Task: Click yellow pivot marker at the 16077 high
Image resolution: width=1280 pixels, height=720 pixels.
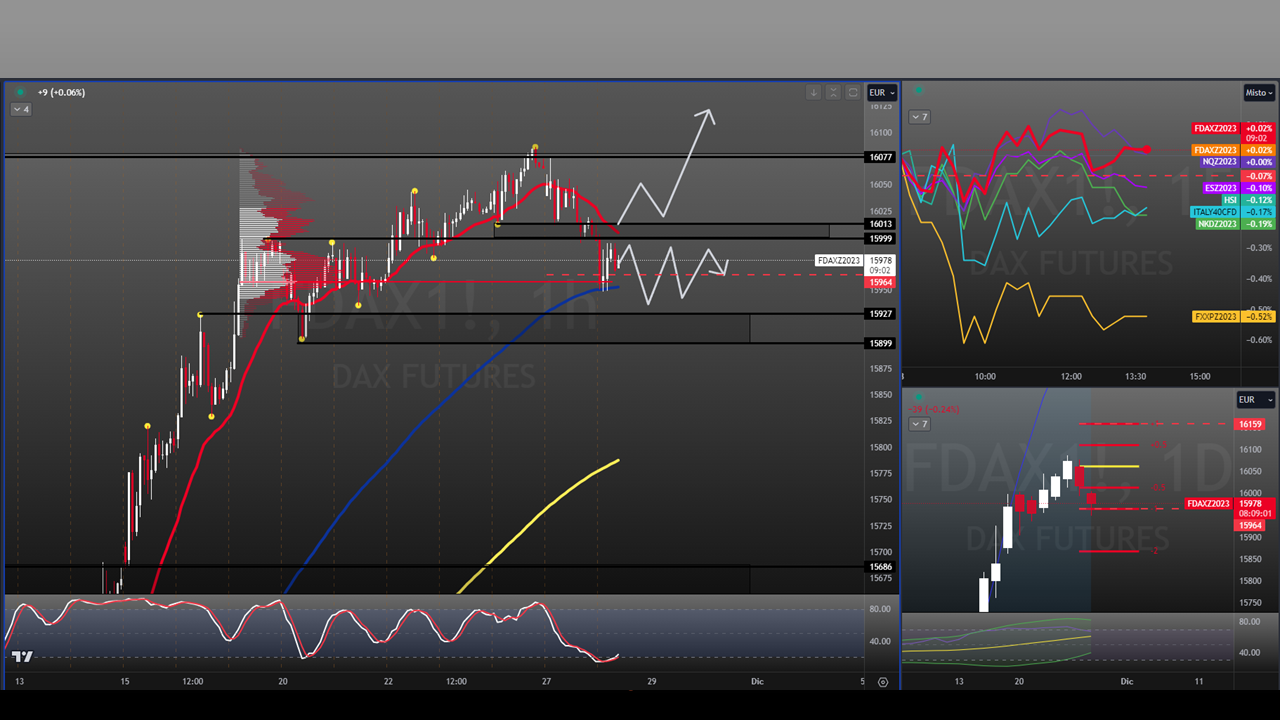Action: [535, 147]
